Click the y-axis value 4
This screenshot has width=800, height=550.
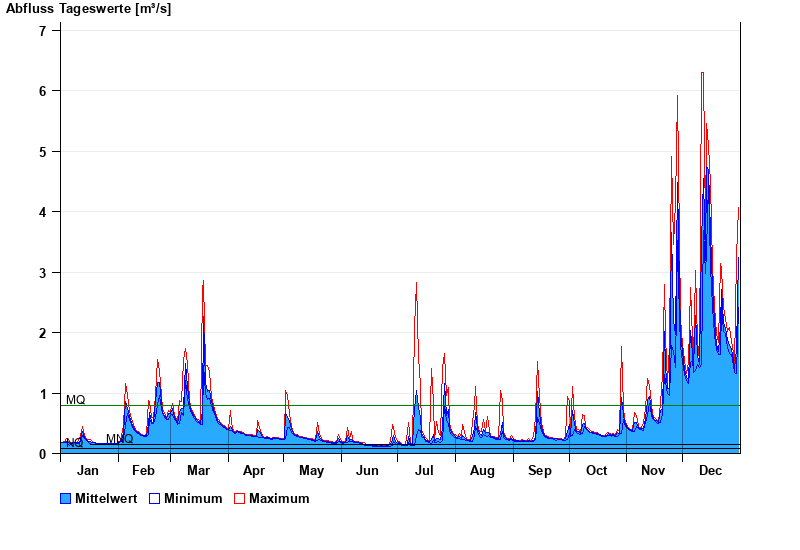click(43, 212)
